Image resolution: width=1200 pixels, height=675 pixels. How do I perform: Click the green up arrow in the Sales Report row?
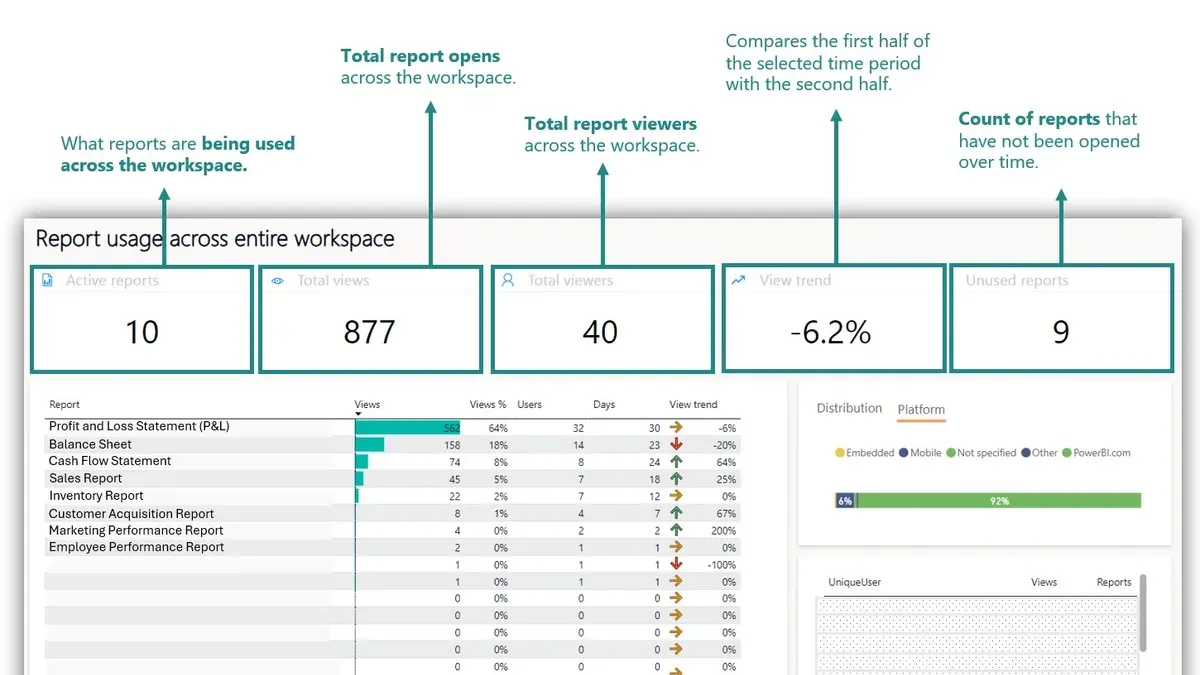676,479
